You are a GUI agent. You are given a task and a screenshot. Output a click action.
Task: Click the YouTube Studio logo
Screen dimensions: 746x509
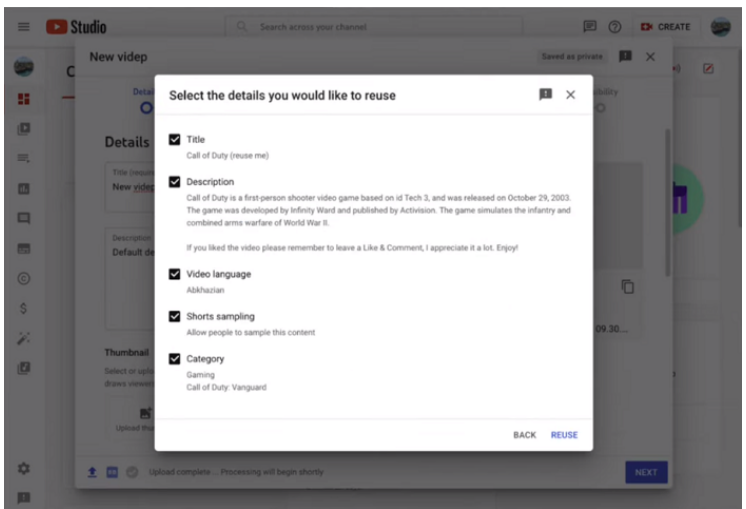[x=76, y=27]
